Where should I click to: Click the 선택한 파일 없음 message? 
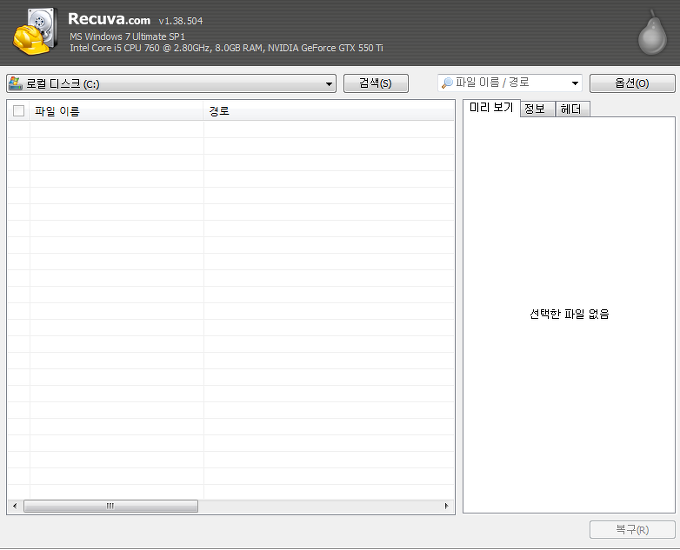(569, 314)
